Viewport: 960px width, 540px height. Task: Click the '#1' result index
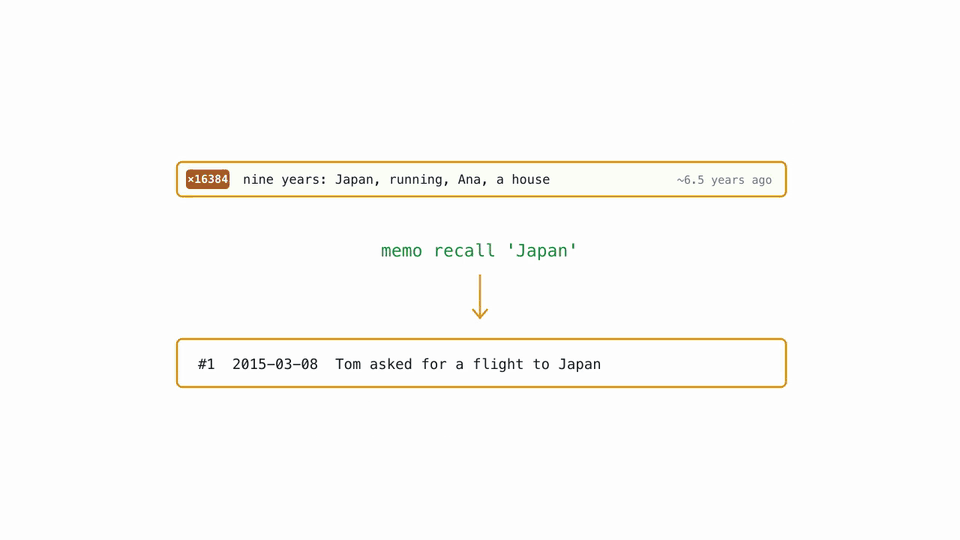[x=206, y=364]
